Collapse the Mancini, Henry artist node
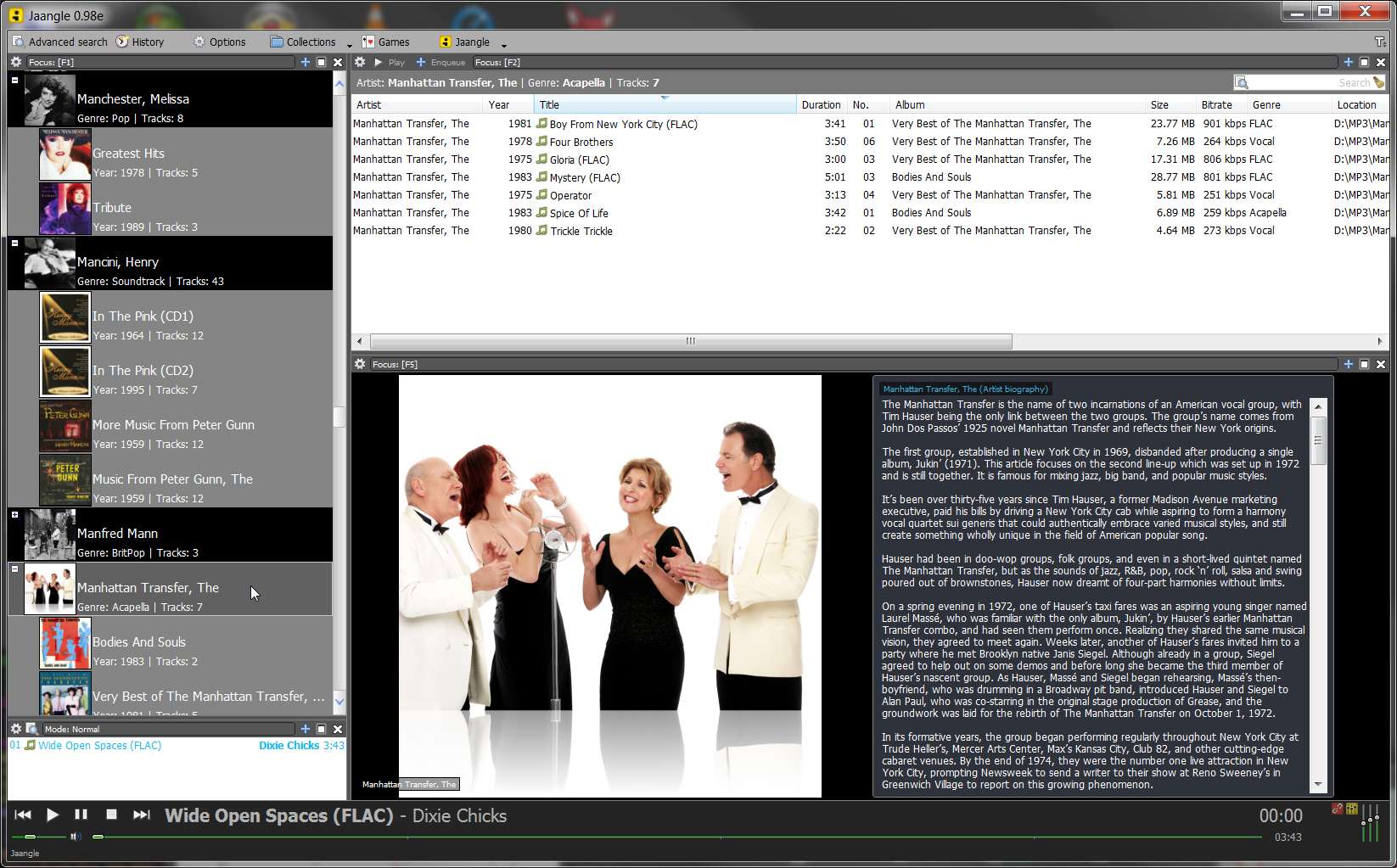Image resolution: width=1397 pixels, height=868 pixels. (x=14, y=243)
